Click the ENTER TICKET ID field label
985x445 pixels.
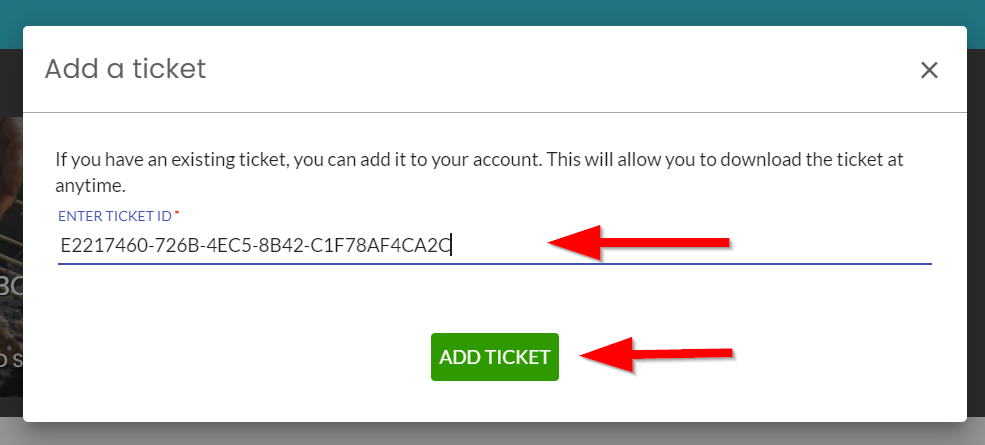coord(115,216)
